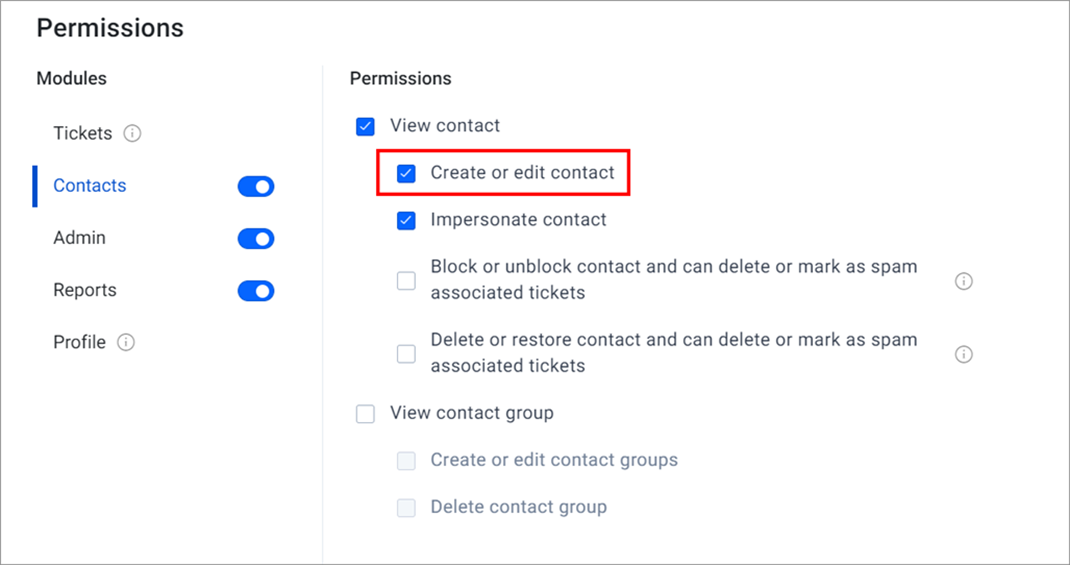Click info icon next to Tickets
1070x565 pixels.
[132, 133]
